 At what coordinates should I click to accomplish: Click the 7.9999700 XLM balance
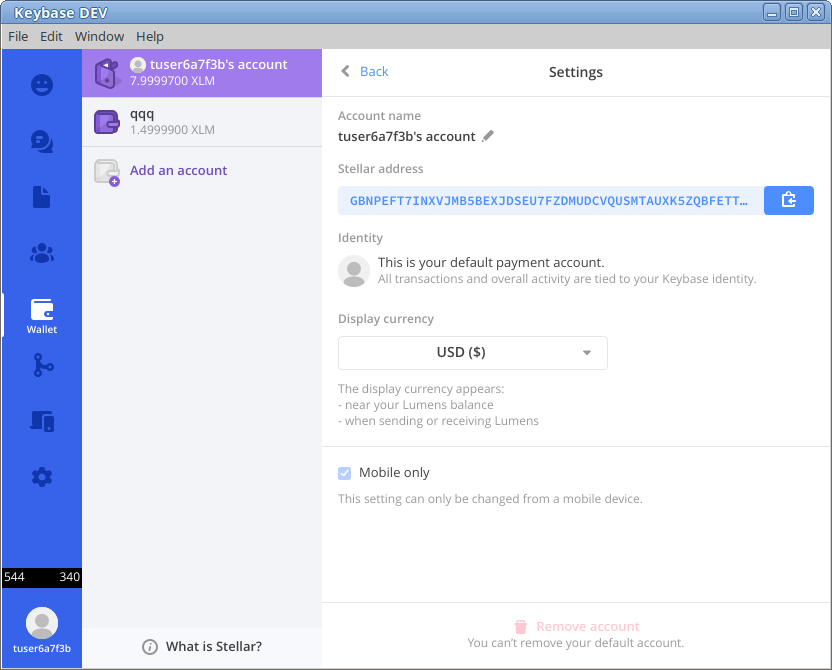(172, 81)
